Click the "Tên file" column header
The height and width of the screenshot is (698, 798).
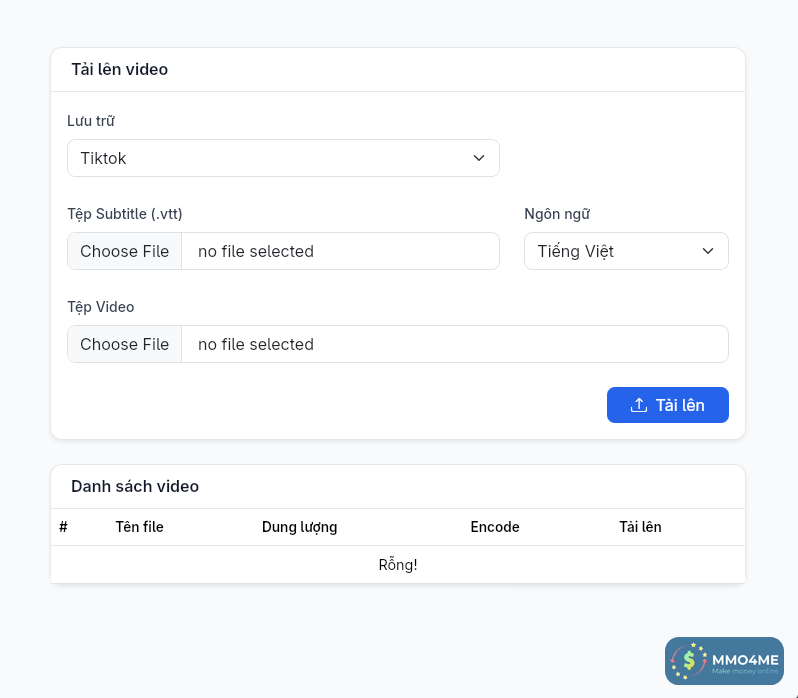140,527
